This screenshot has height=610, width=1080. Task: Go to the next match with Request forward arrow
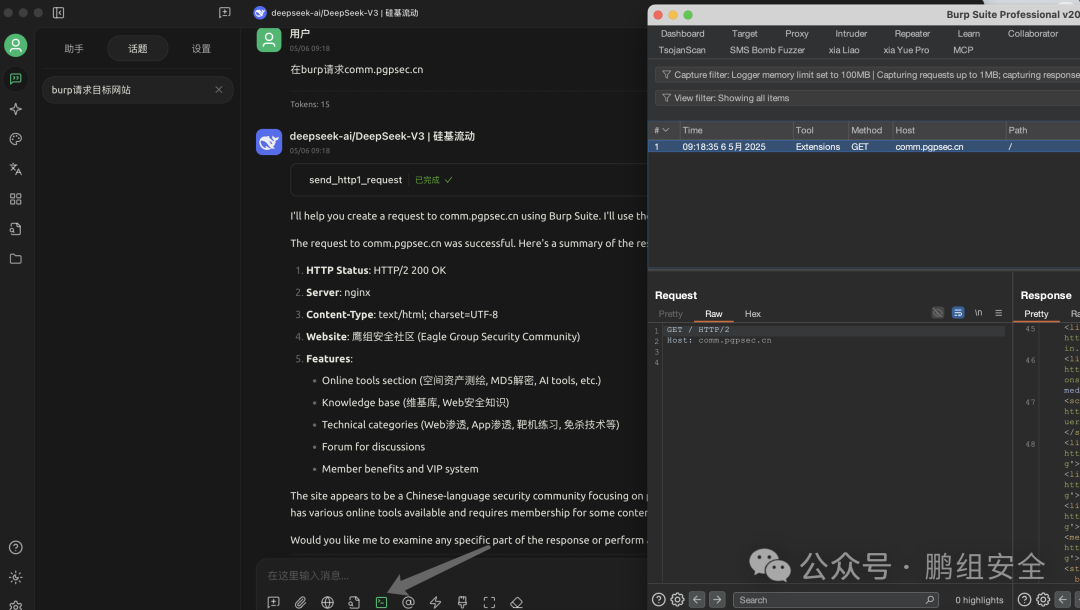point(717,600)
